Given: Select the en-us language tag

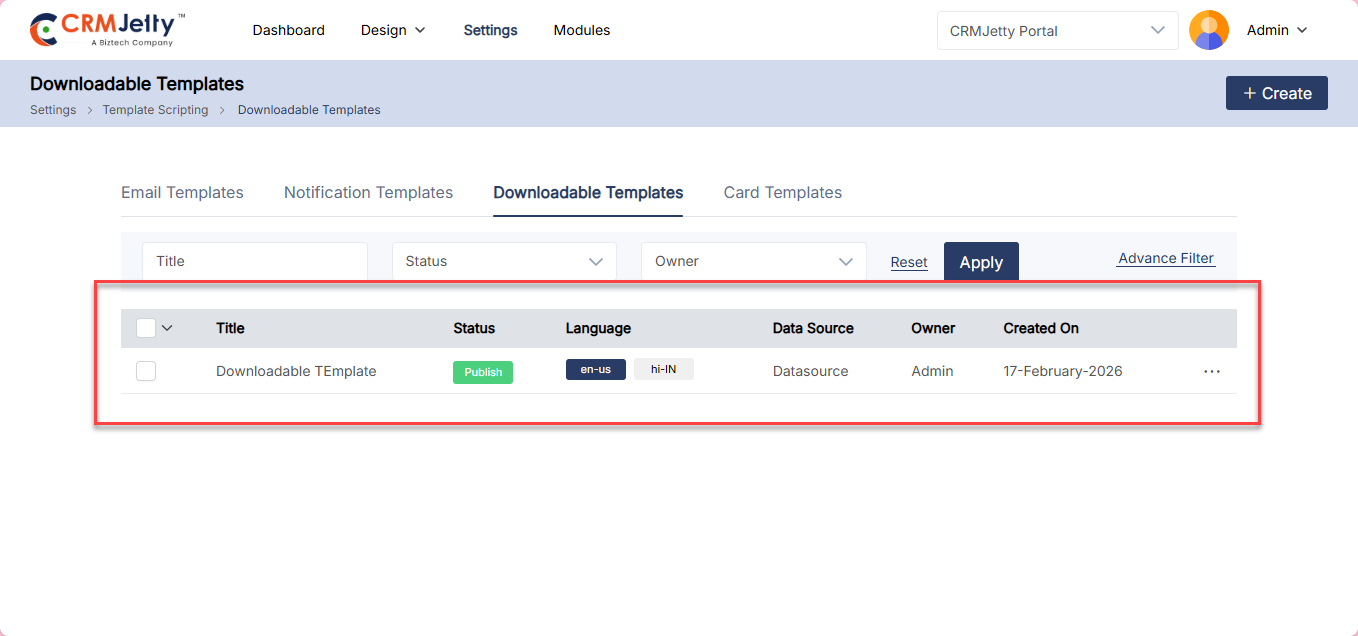Looking at the screenshot, I should [x=595, y=369].
